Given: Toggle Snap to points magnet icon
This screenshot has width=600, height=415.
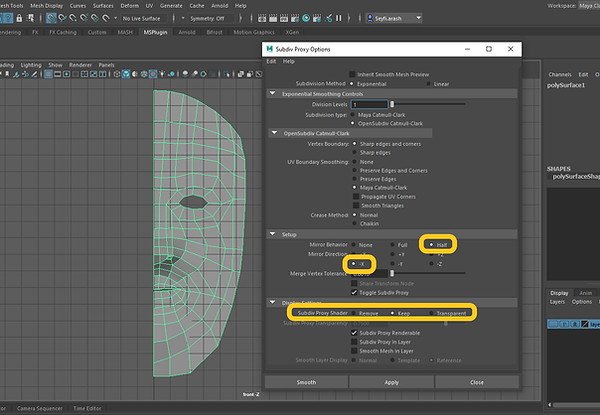Looking at the screenshot, I should [73, 18].
